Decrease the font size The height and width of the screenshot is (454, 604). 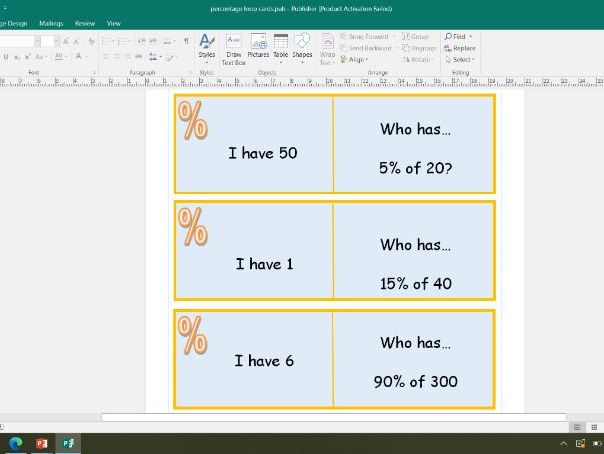point(76,41)
